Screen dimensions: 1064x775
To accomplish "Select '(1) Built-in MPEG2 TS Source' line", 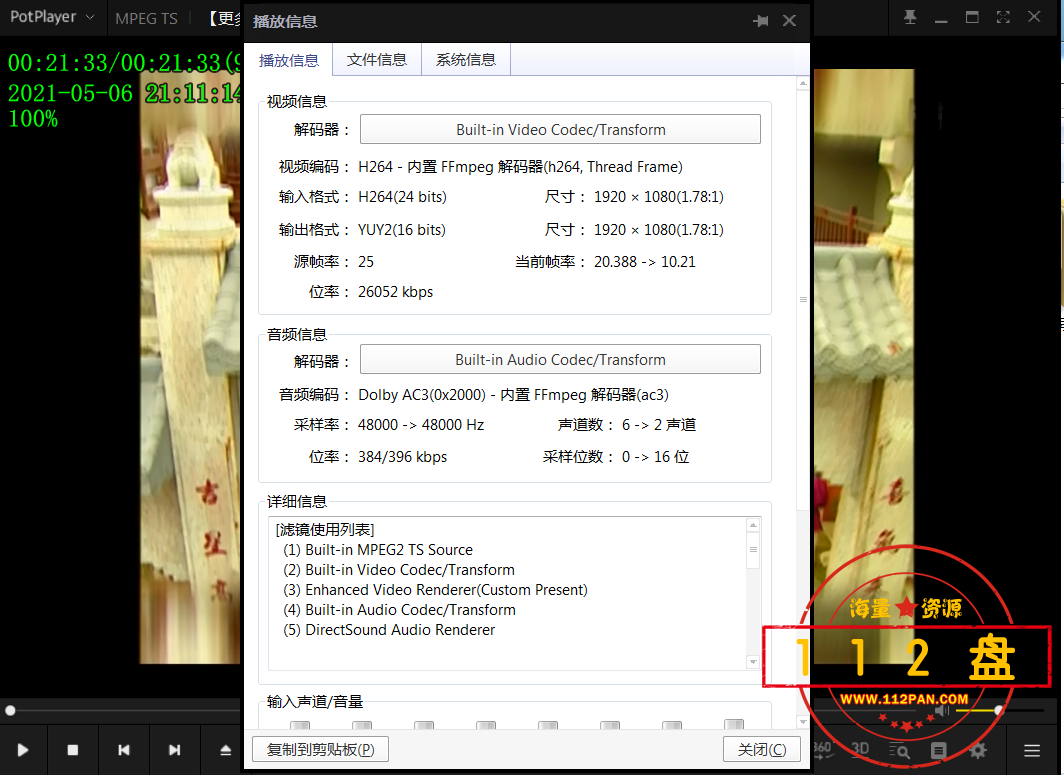I will click(378, 550).
